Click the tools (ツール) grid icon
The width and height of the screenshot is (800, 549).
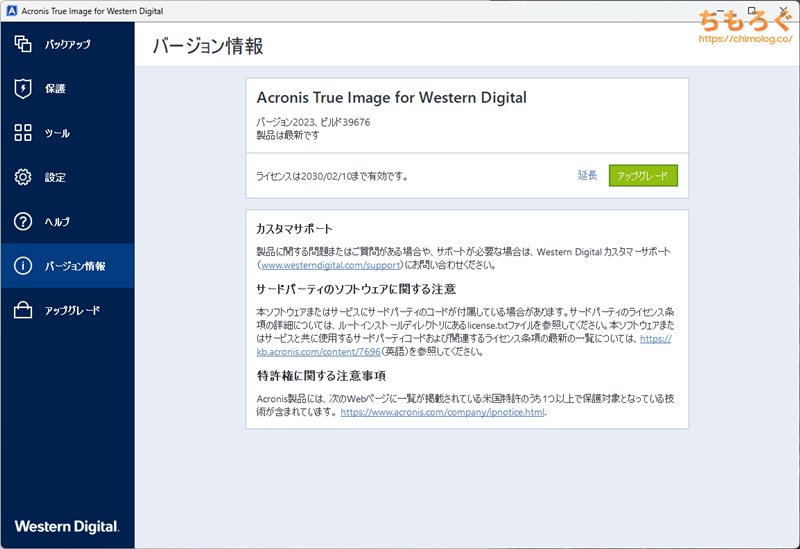click(x=23, y=133)
